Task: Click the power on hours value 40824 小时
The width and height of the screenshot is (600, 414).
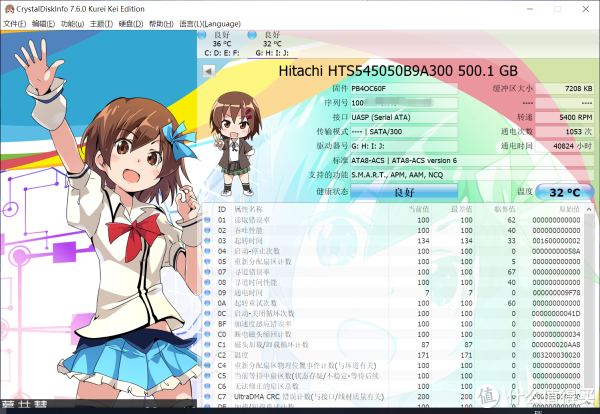Action: (x=564, y=146)
